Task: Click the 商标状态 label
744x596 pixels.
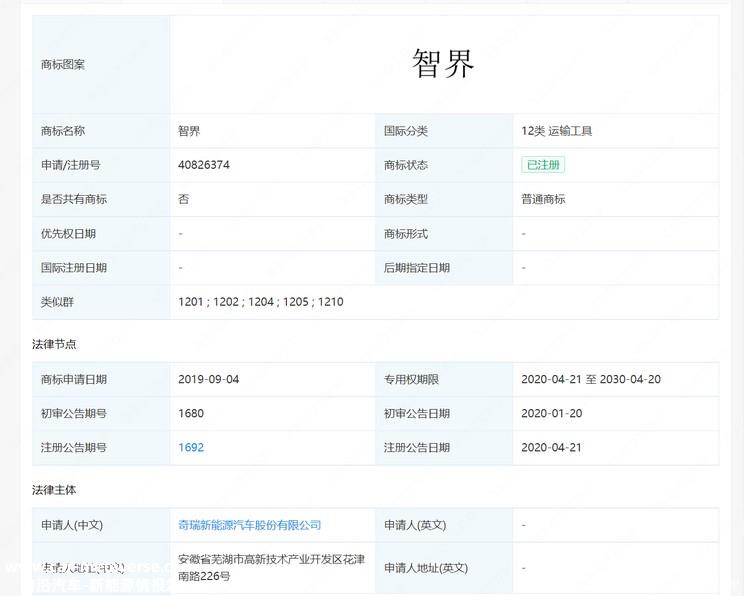Action: (406, 165)
